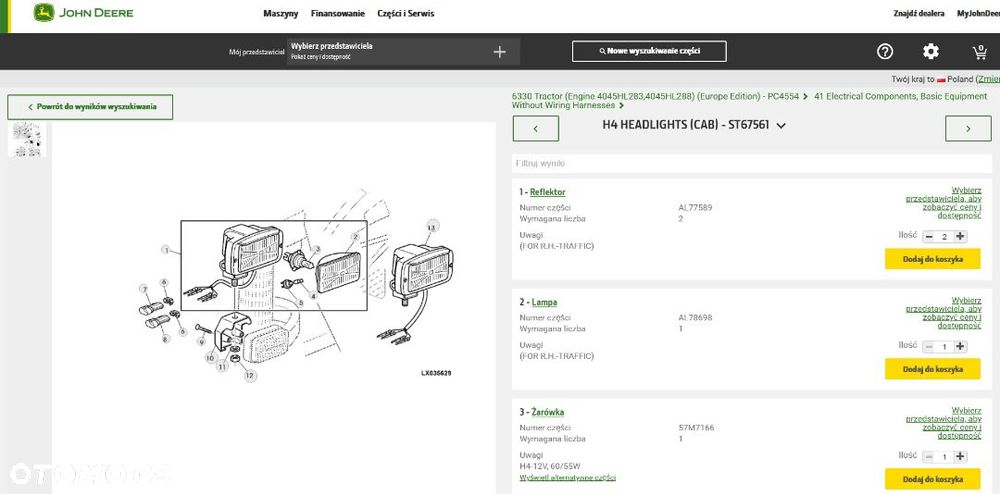Increase Żarówka quantity with plus
The height and width of the screenshot is (494, 1000).
pos(960,456)
